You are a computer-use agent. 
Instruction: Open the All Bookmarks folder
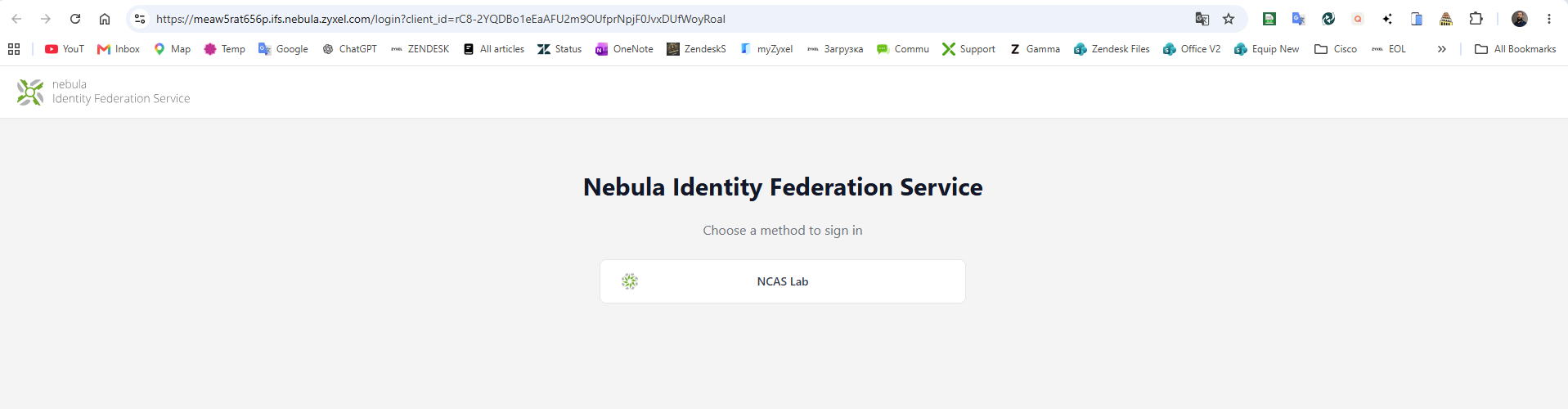(1515, 49)
